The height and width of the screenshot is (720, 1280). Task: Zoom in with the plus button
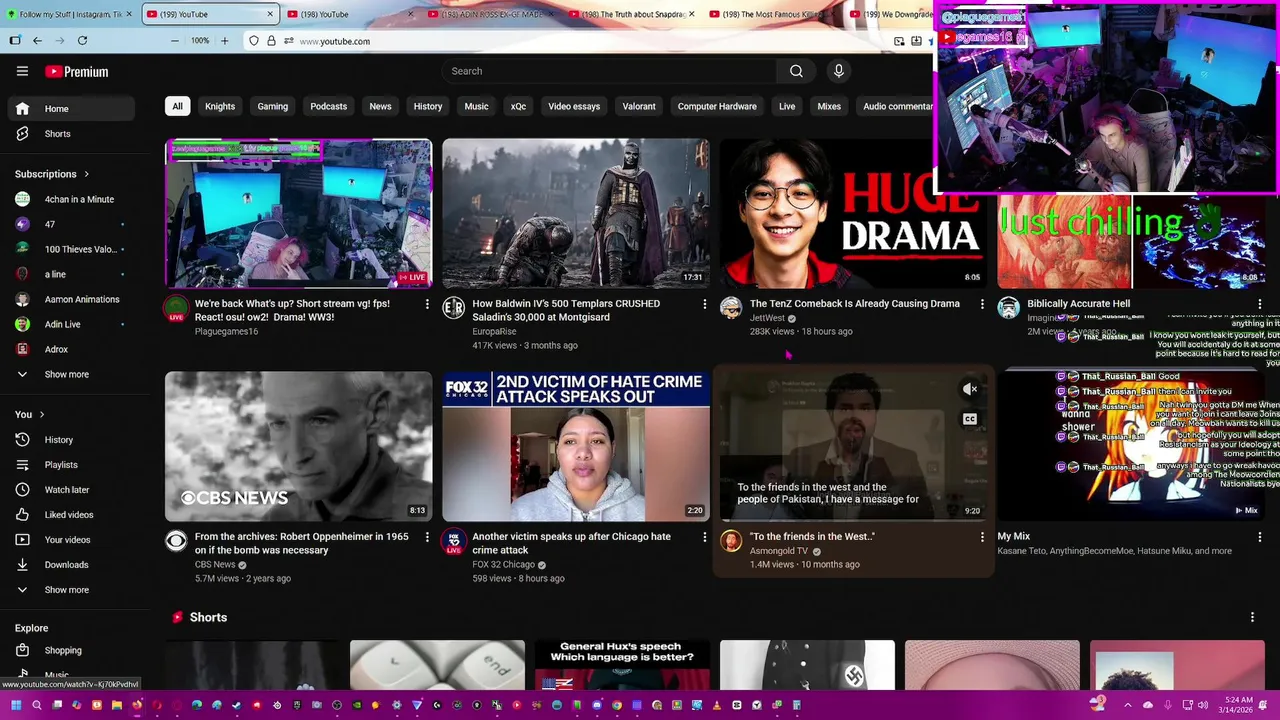(224, 41)
